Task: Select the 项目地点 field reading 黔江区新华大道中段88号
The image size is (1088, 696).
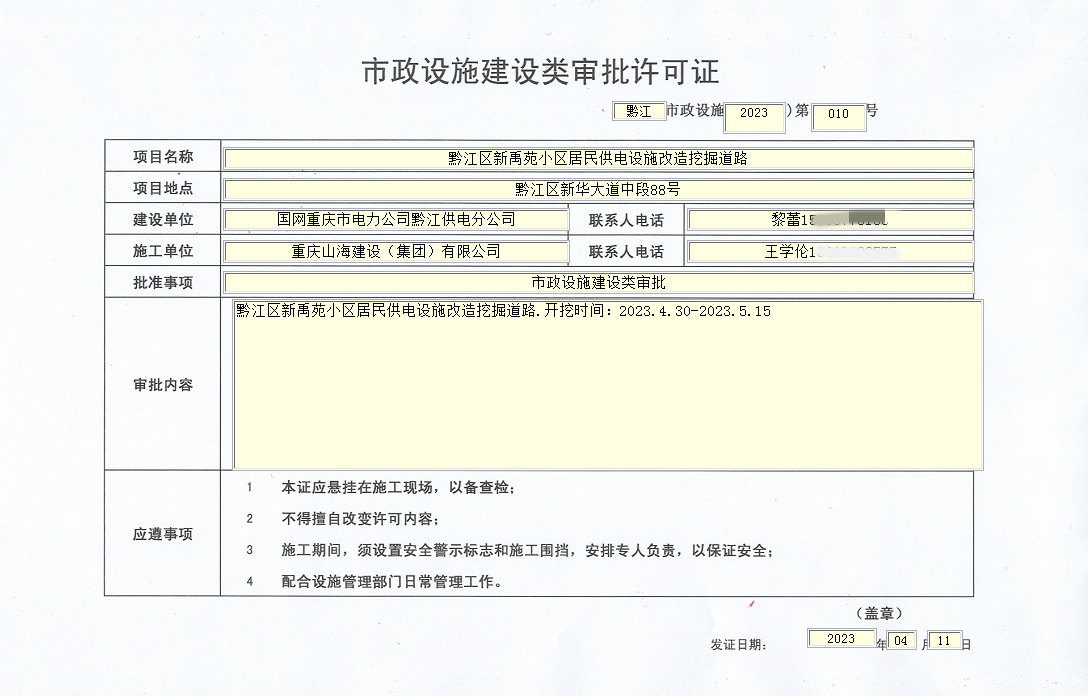Action: coord(598,190)
